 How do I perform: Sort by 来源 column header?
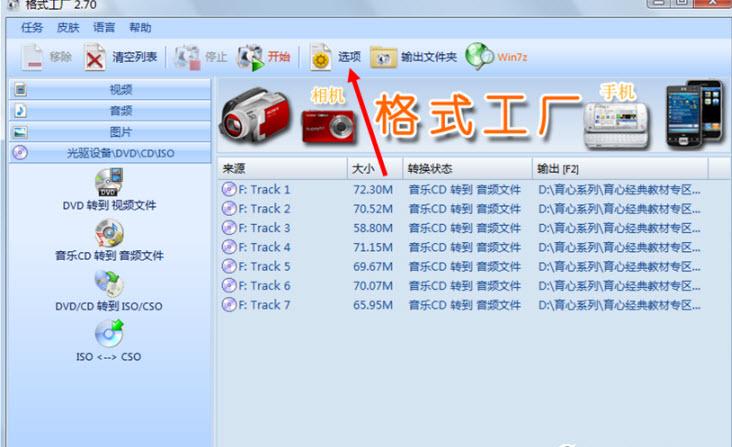282,168
